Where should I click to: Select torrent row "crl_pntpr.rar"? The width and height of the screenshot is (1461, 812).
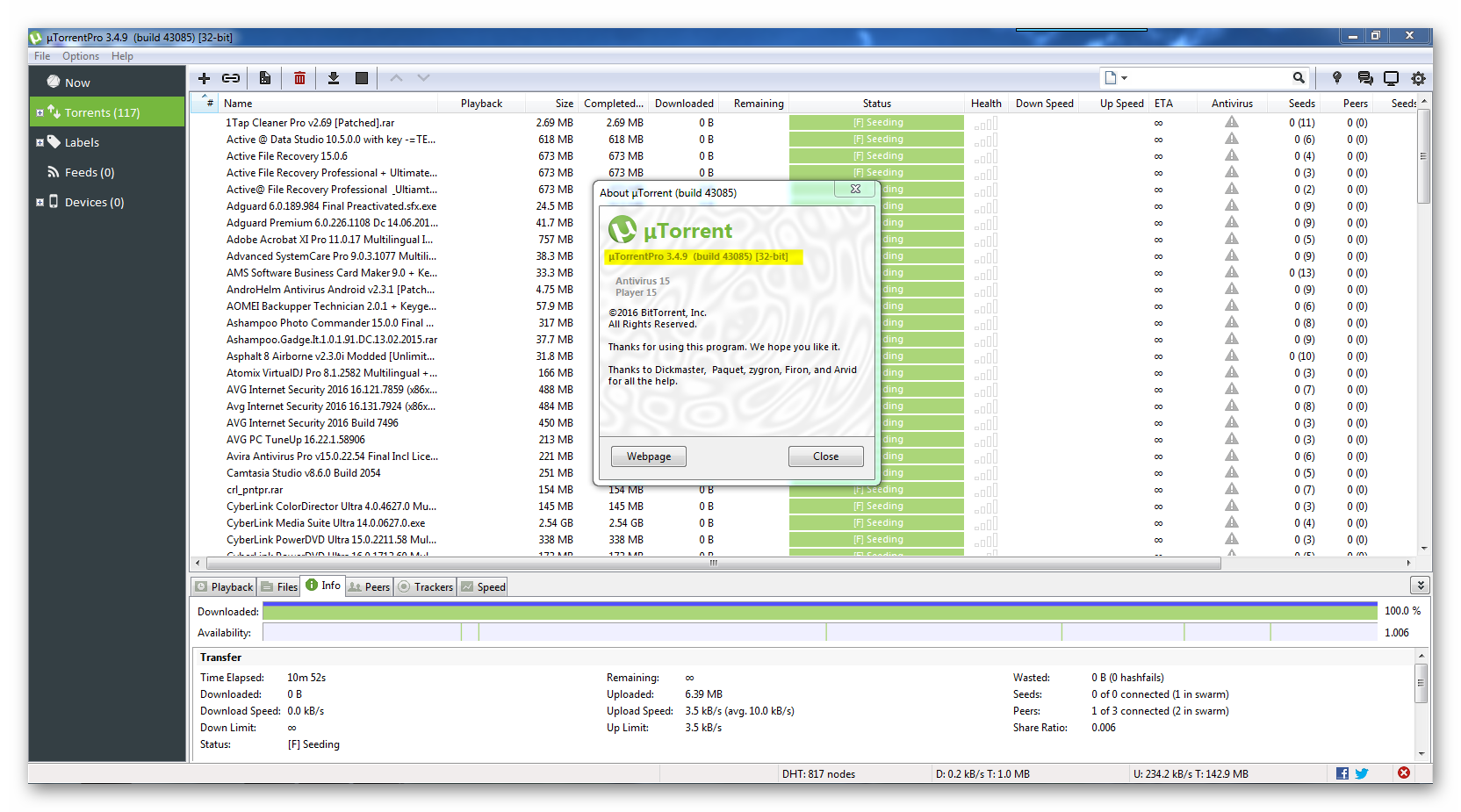pyautogui.click(x=803, y=490)
